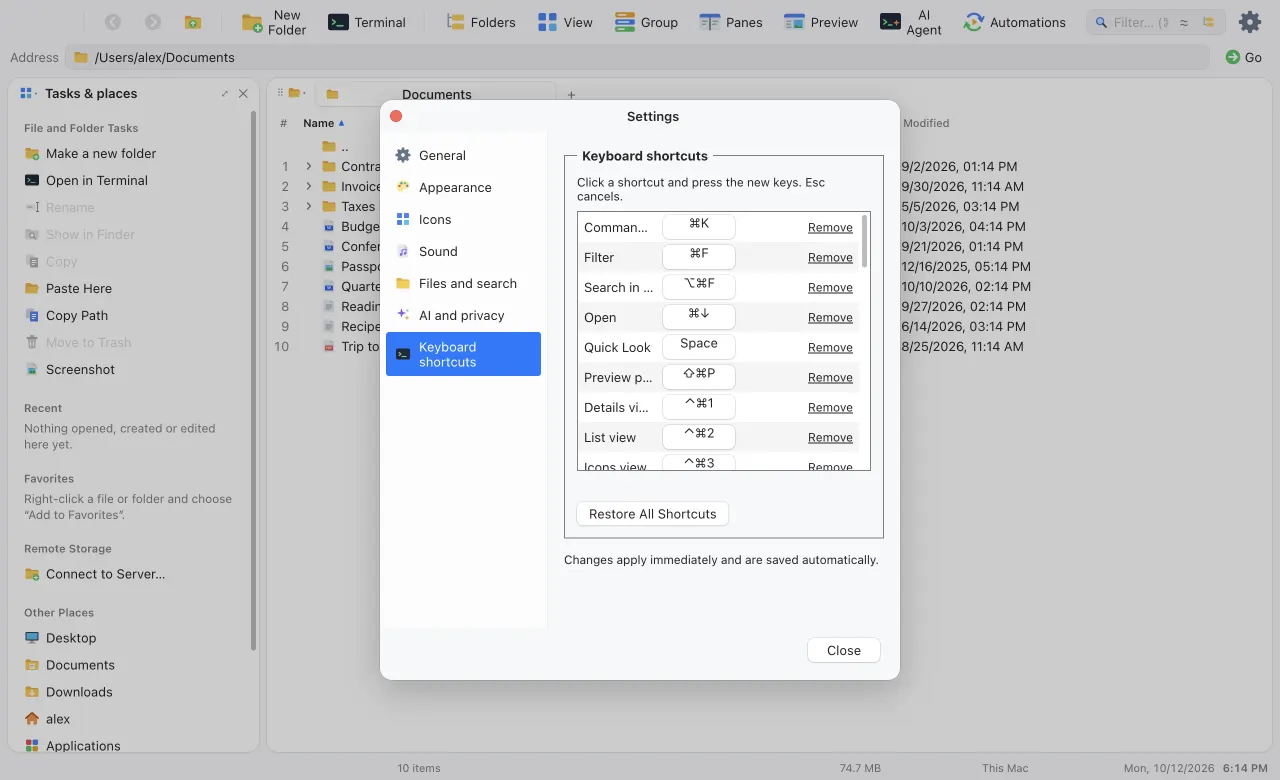Click the ^⌘1 Details view shortcut field

click(x=699, y=407)
